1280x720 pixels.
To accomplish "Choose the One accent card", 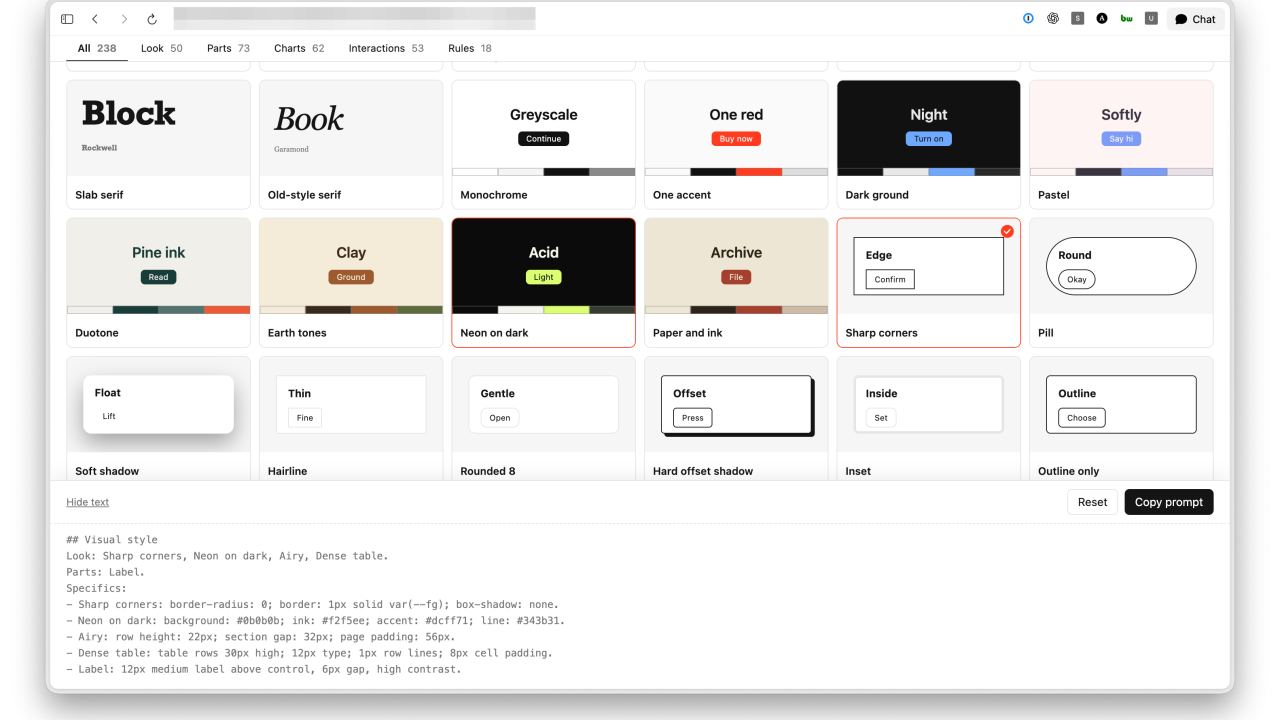I will 736,144.
